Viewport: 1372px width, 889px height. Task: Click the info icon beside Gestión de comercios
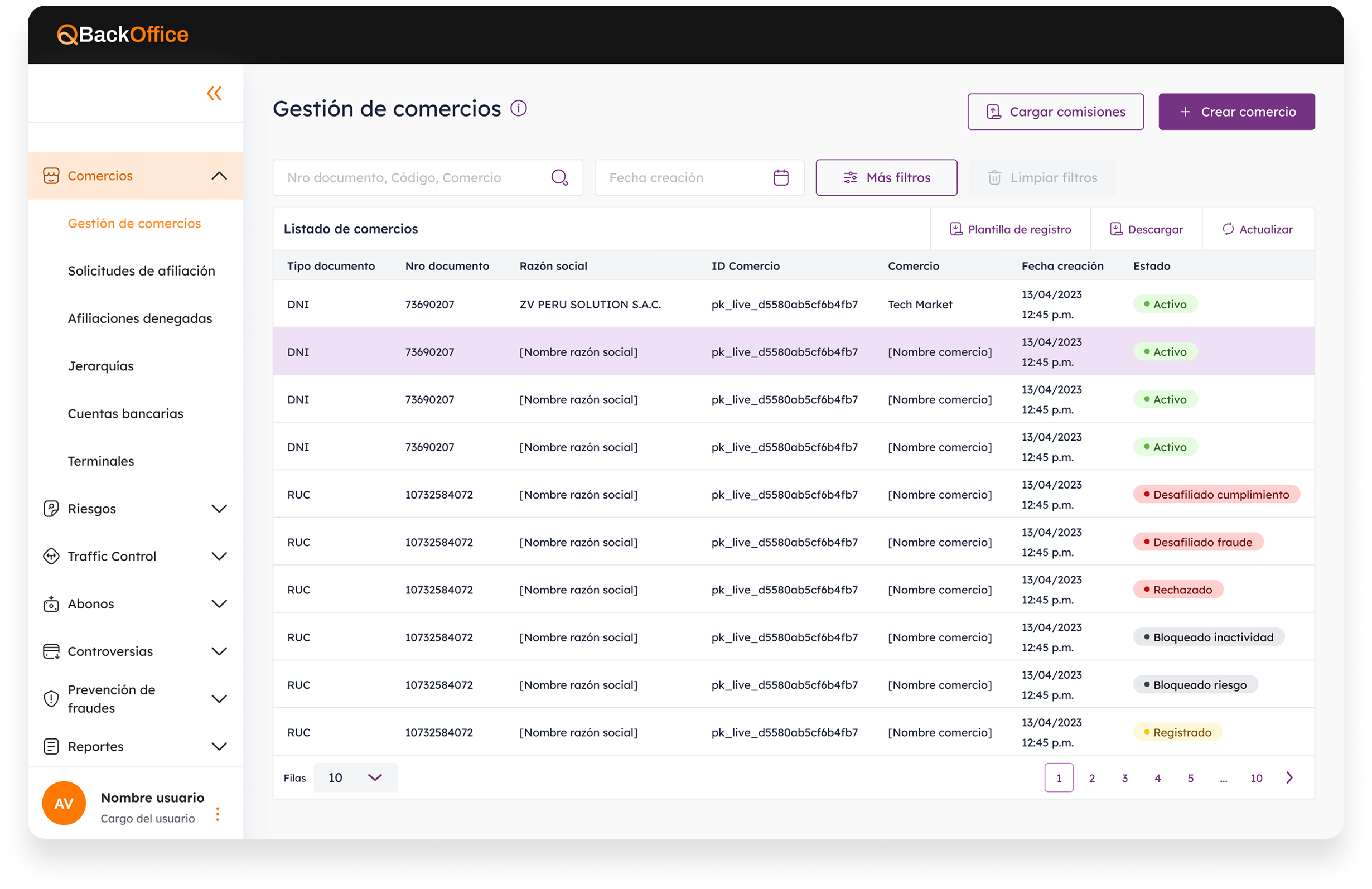click(518, 108)
